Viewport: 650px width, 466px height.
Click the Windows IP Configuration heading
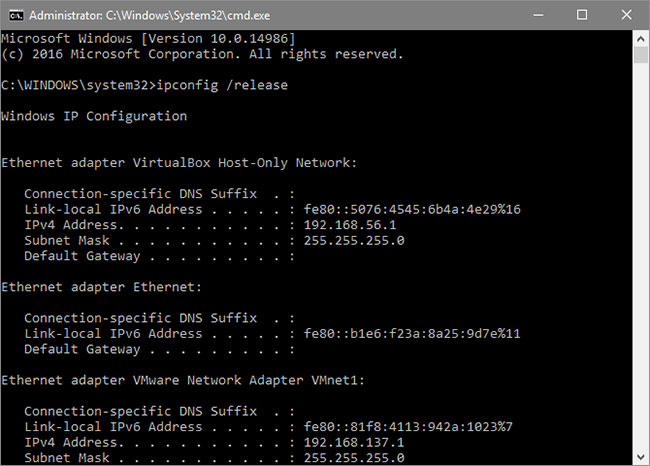click(x=94, y=116)
